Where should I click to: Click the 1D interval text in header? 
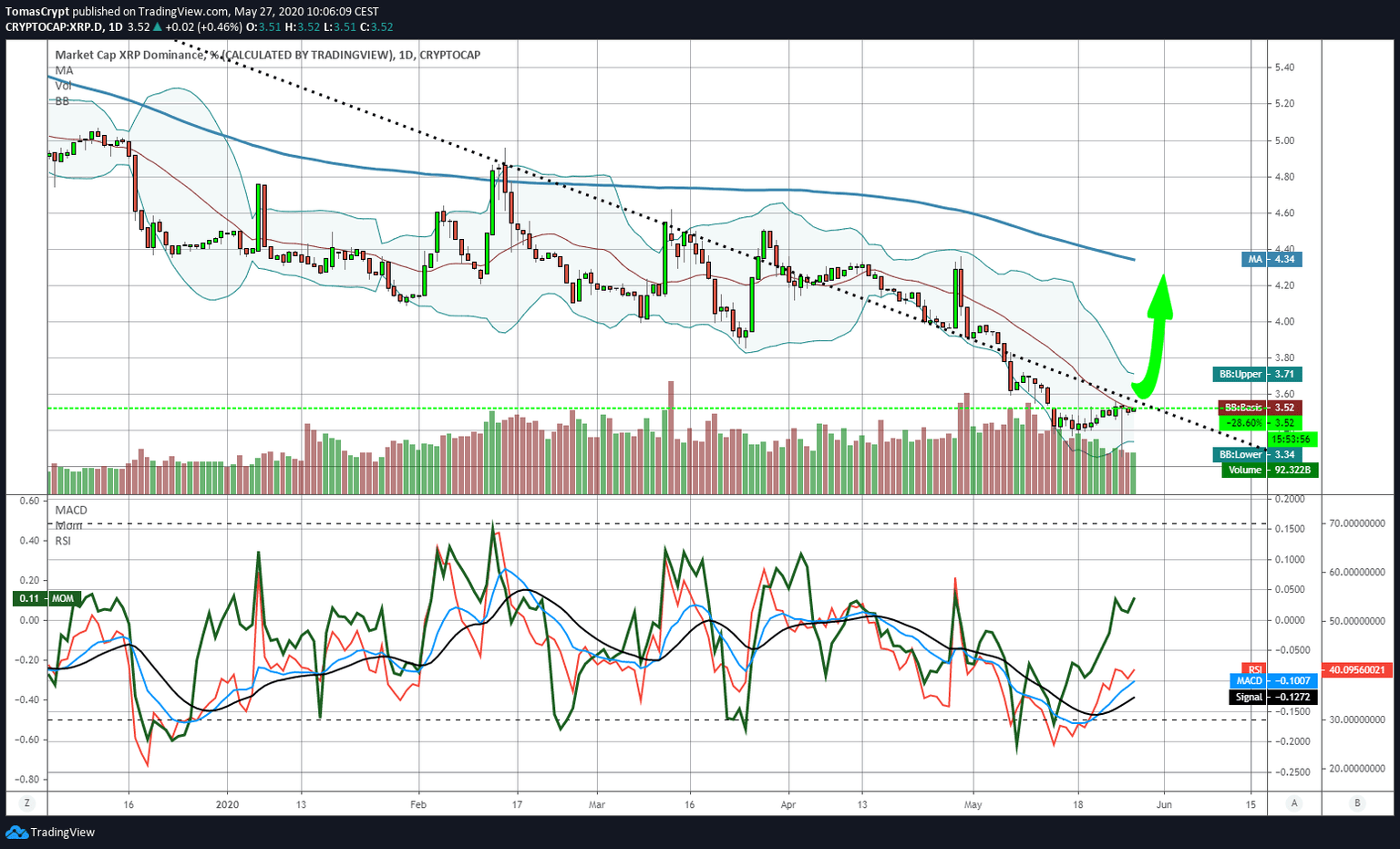click(x=114, y=26)
